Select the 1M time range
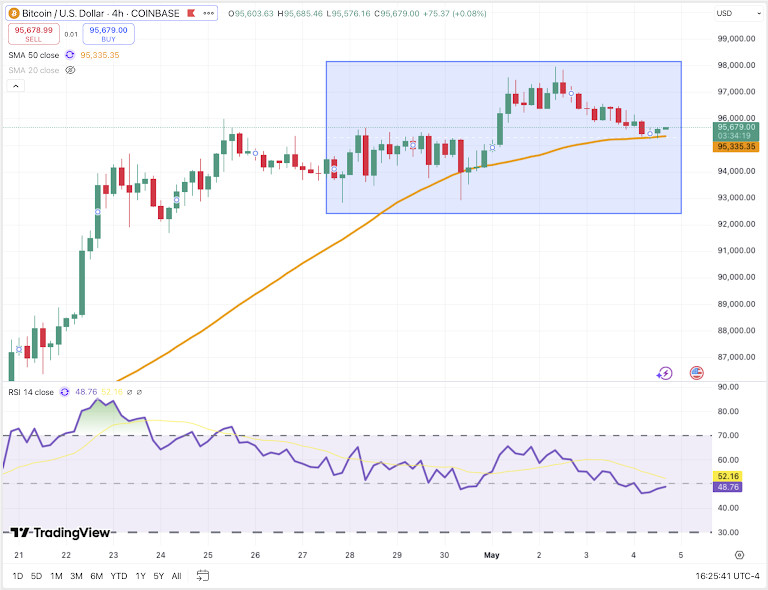Image resolution: width=768 pixels, height=590 pixels. click(x=56, y=576)
